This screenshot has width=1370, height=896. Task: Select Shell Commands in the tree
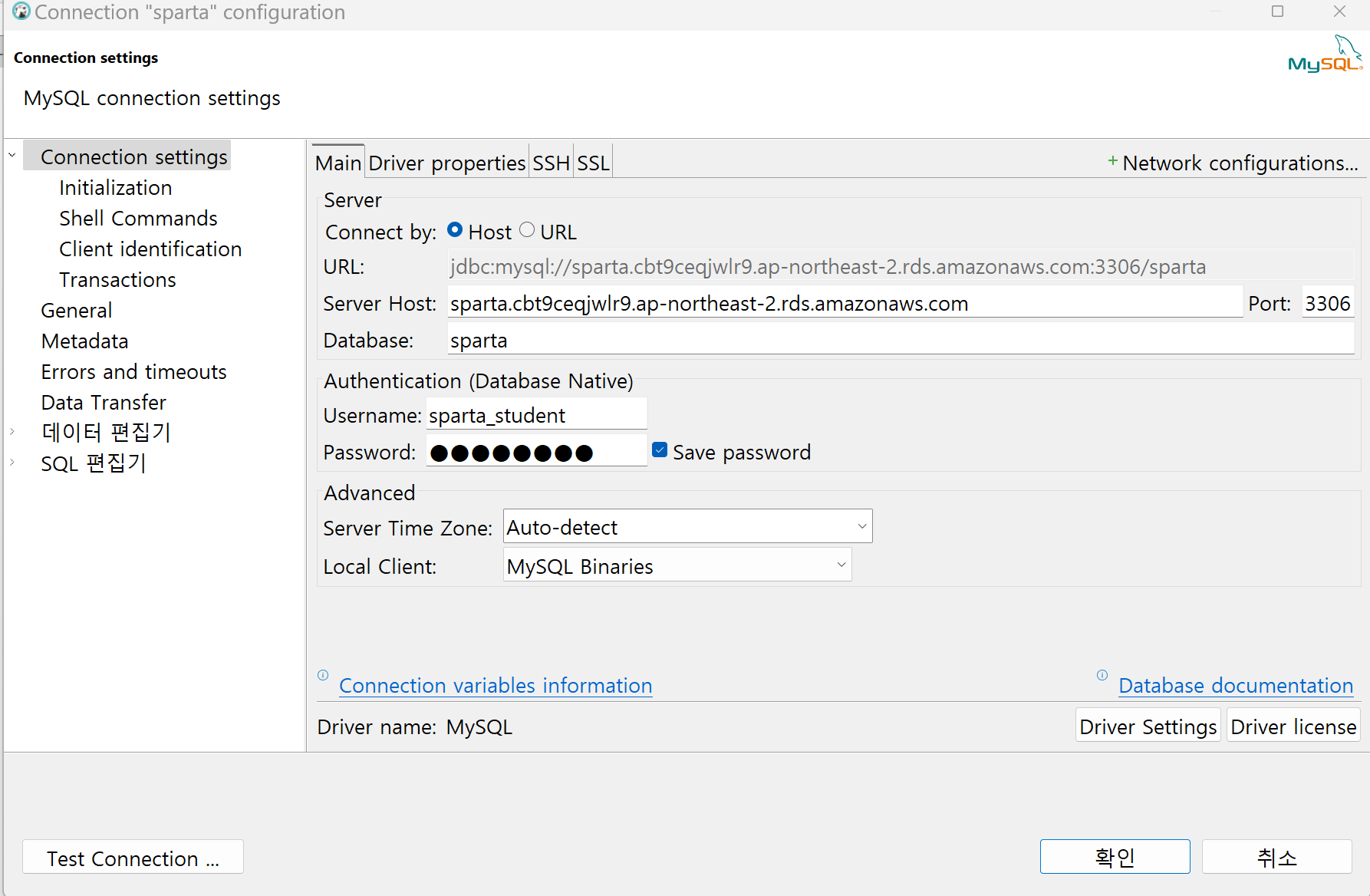(138, 218)
